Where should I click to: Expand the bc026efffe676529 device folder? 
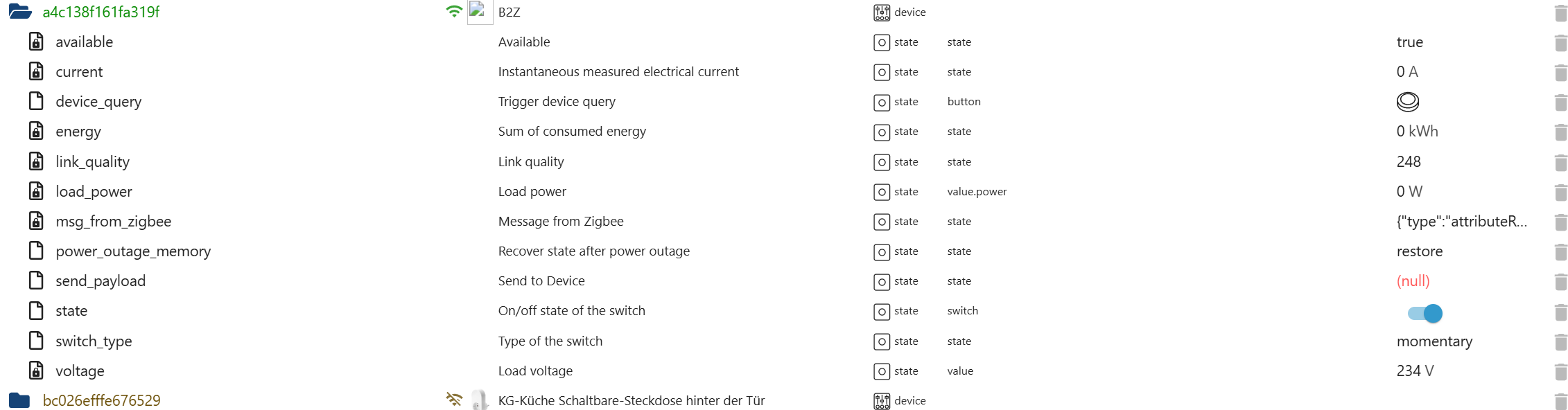click(19, 400)
